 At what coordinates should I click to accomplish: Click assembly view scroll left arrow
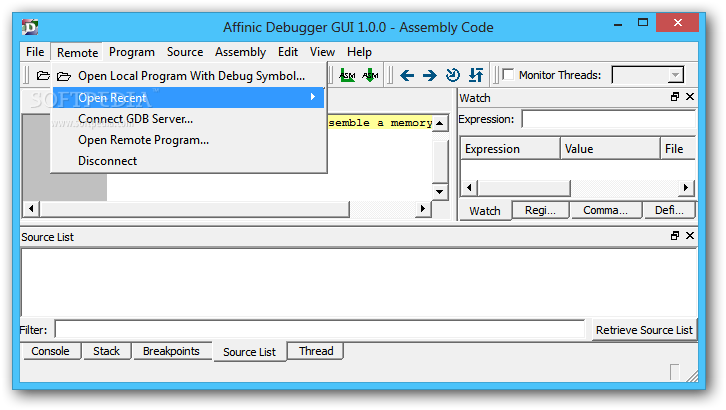pyautogui.click(x=31, y=209)
